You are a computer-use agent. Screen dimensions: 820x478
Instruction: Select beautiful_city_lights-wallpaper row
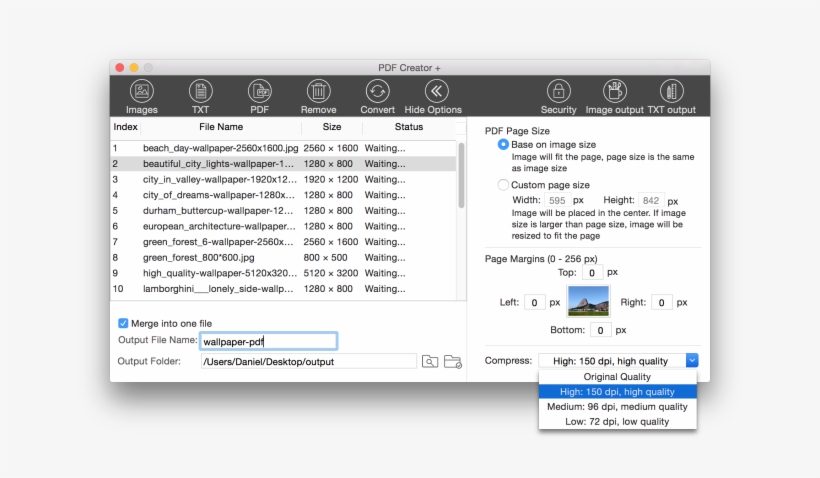click(x=283, y=164)
